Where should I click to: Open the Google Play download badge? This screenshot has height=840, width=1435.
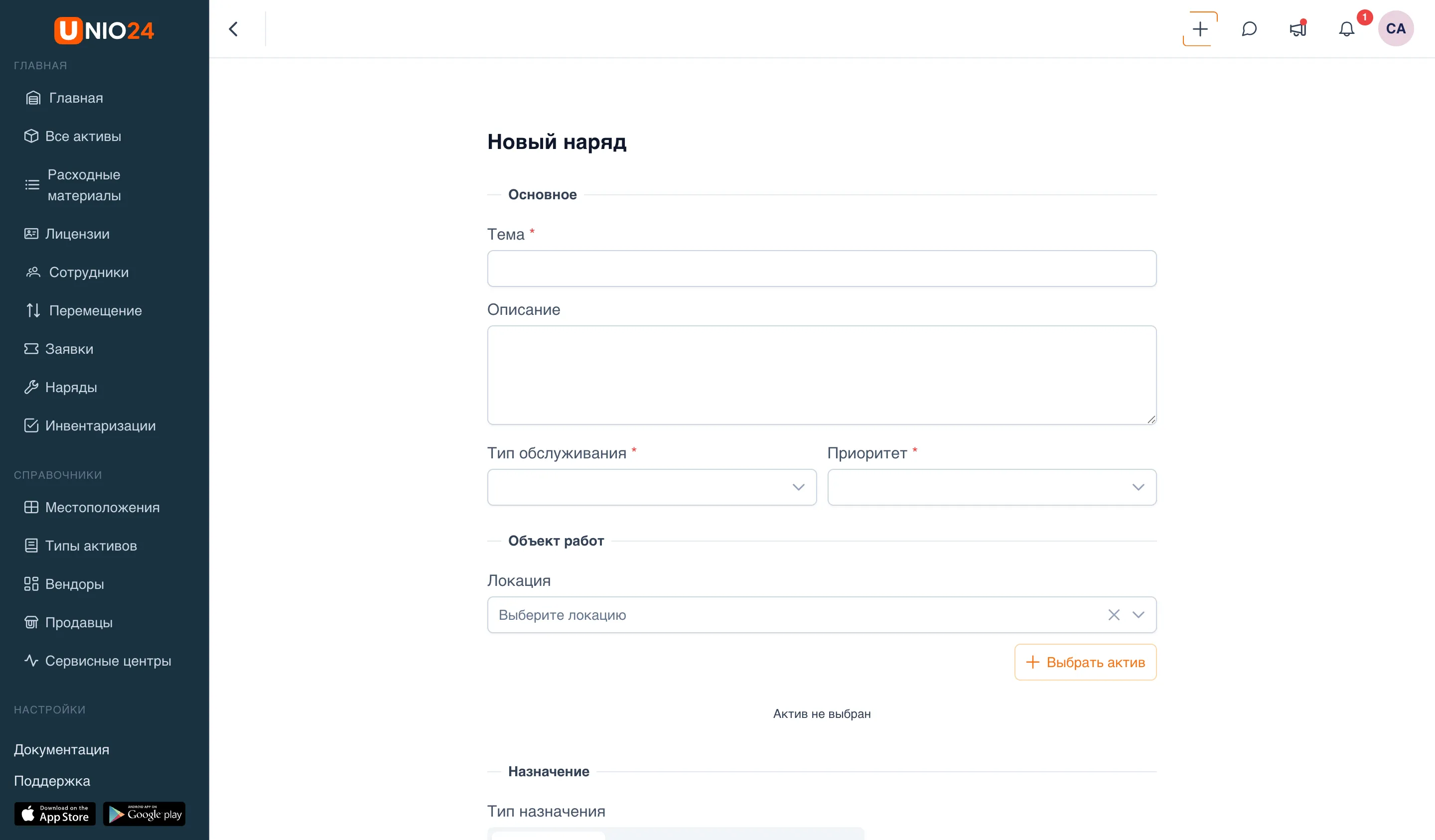144,814
